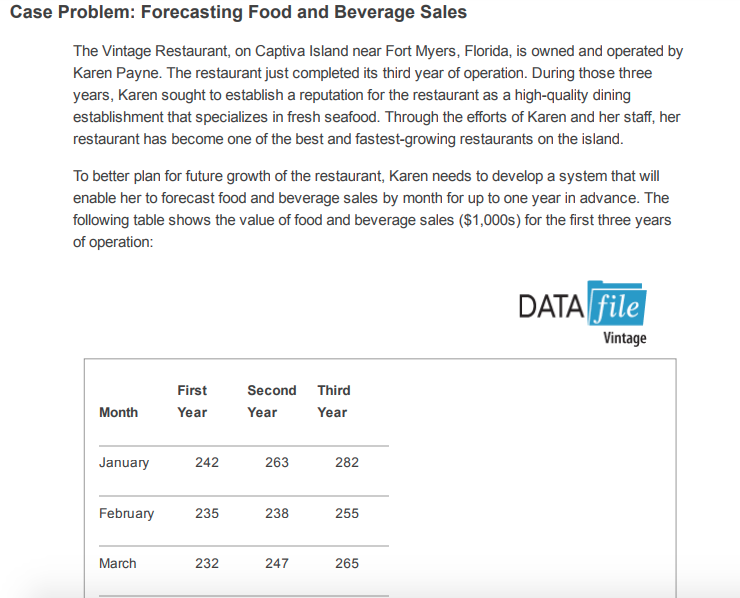This screenshot has height=598, width=740.
Task: Click the Vintage data file label
Action: tap(625, 338)
